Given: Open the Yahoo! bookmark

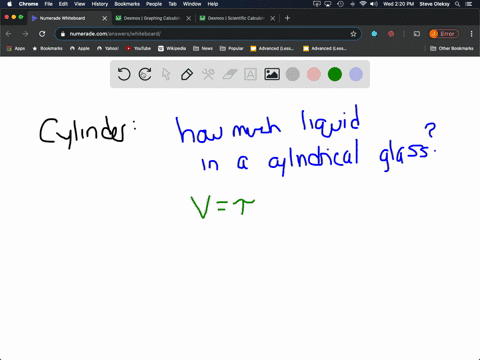Looking at the screenshot, I should (x=108, y=48).
